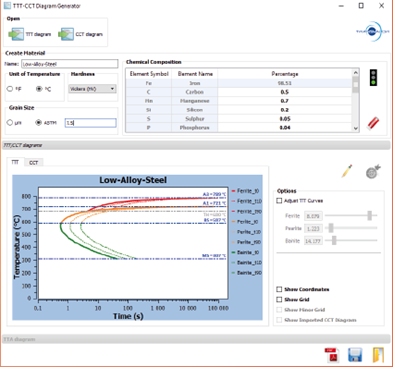Screen dimensions: 393x367
Task: Switch to the CCT tab
Action: 33,162
